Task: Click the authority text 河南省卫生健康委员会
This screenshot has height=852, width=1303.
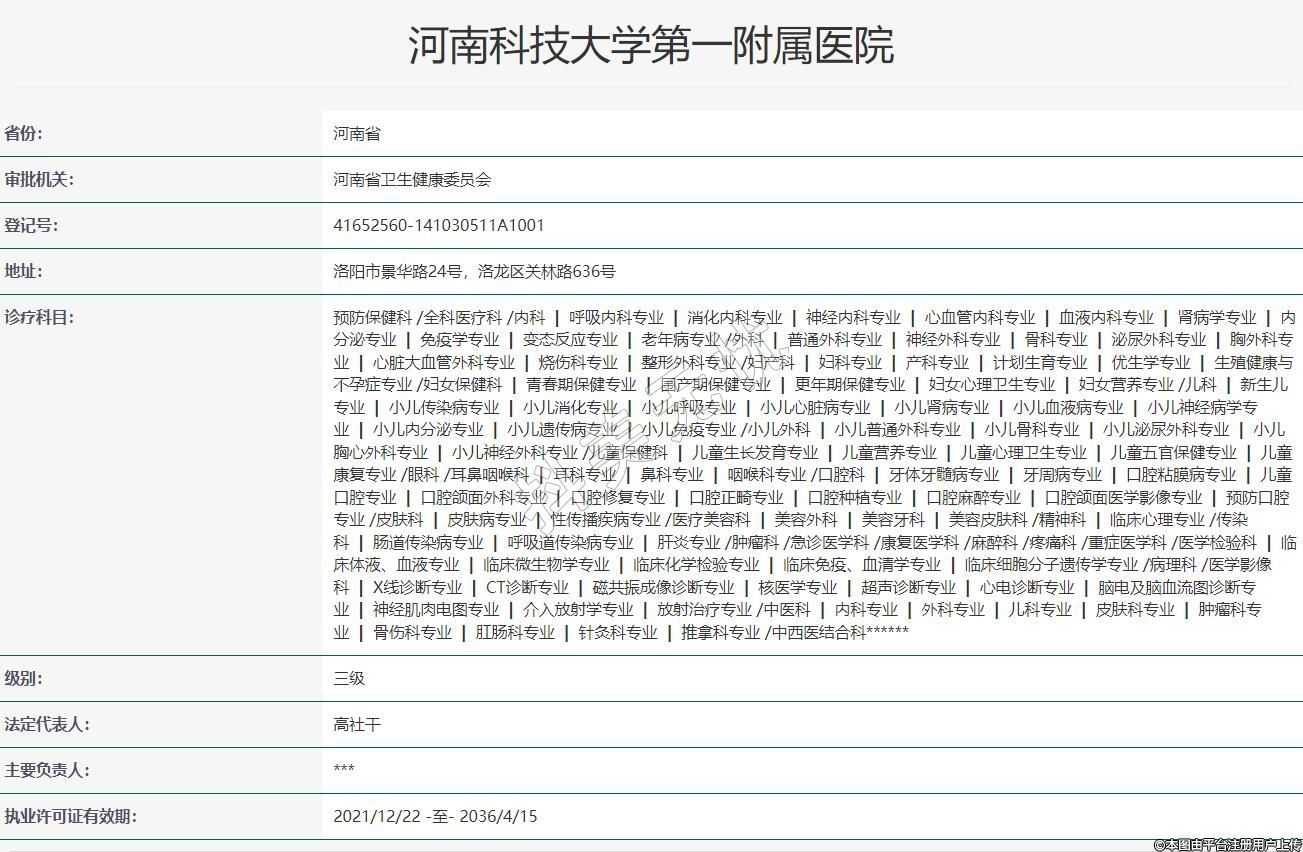Action: 412,180
